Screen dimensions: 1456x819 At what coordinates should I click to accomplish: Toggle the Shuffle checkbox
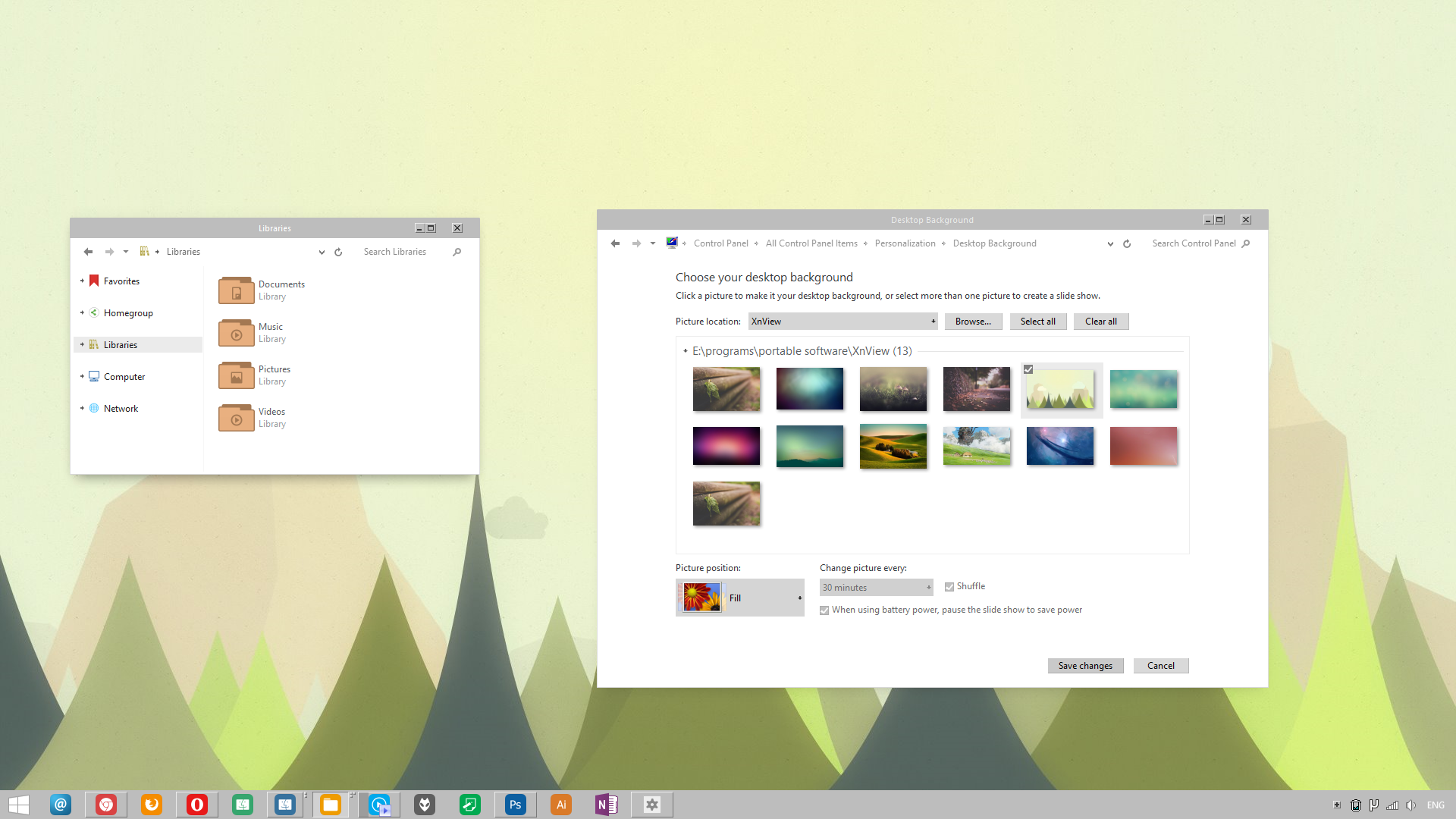(949, 587)
